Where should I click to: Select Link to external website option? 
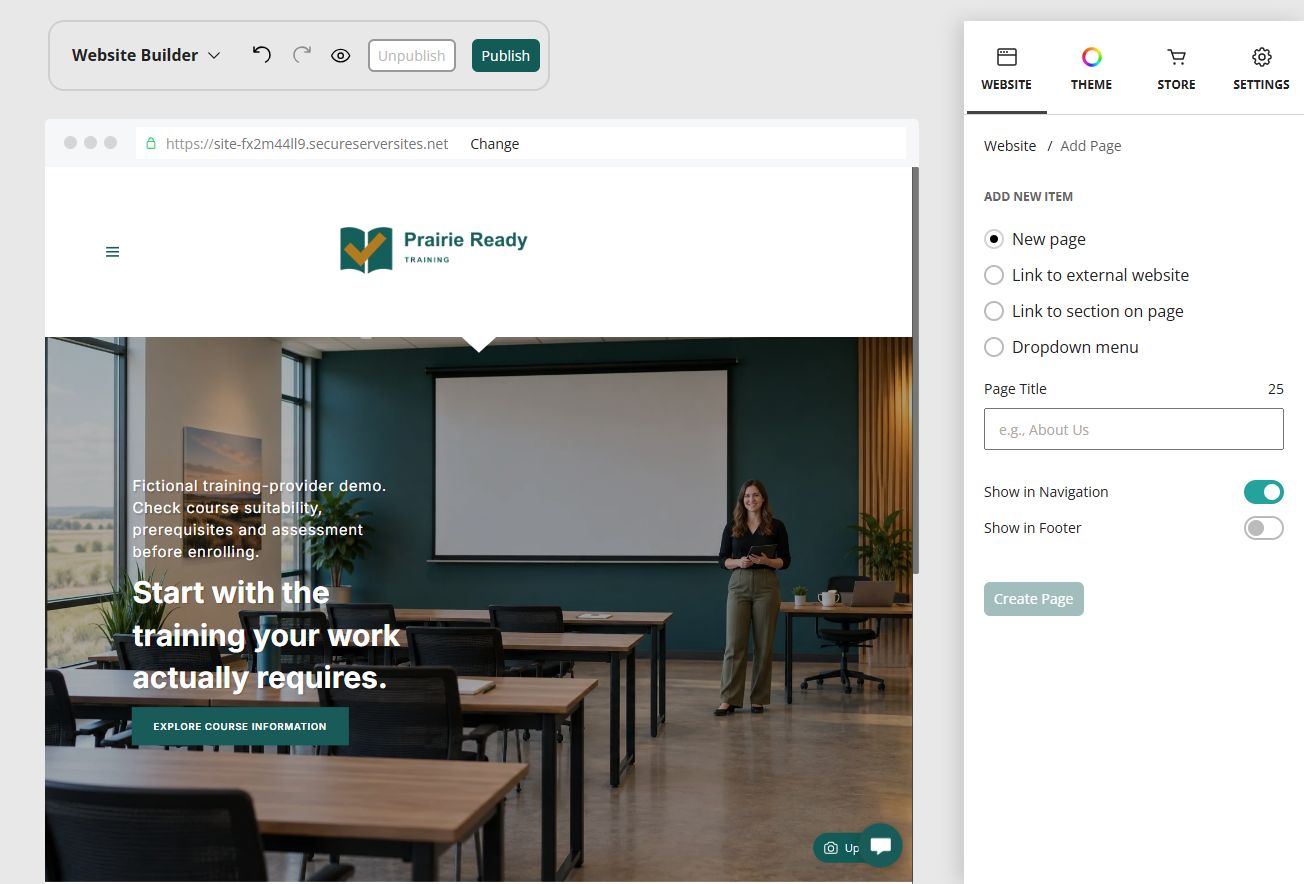(x=994, y=275)
